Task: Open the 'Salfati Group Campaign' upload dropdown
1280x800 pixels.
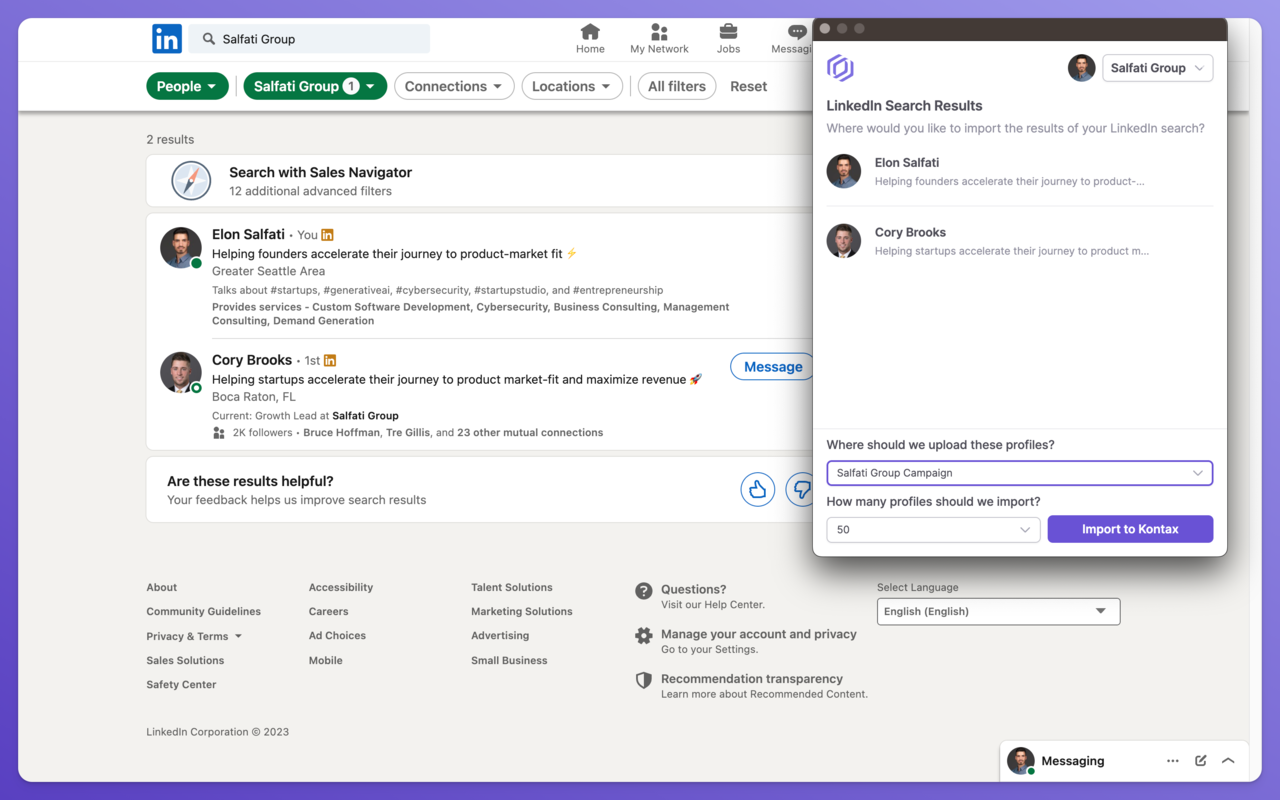Action: click(x=1020, y=473)
